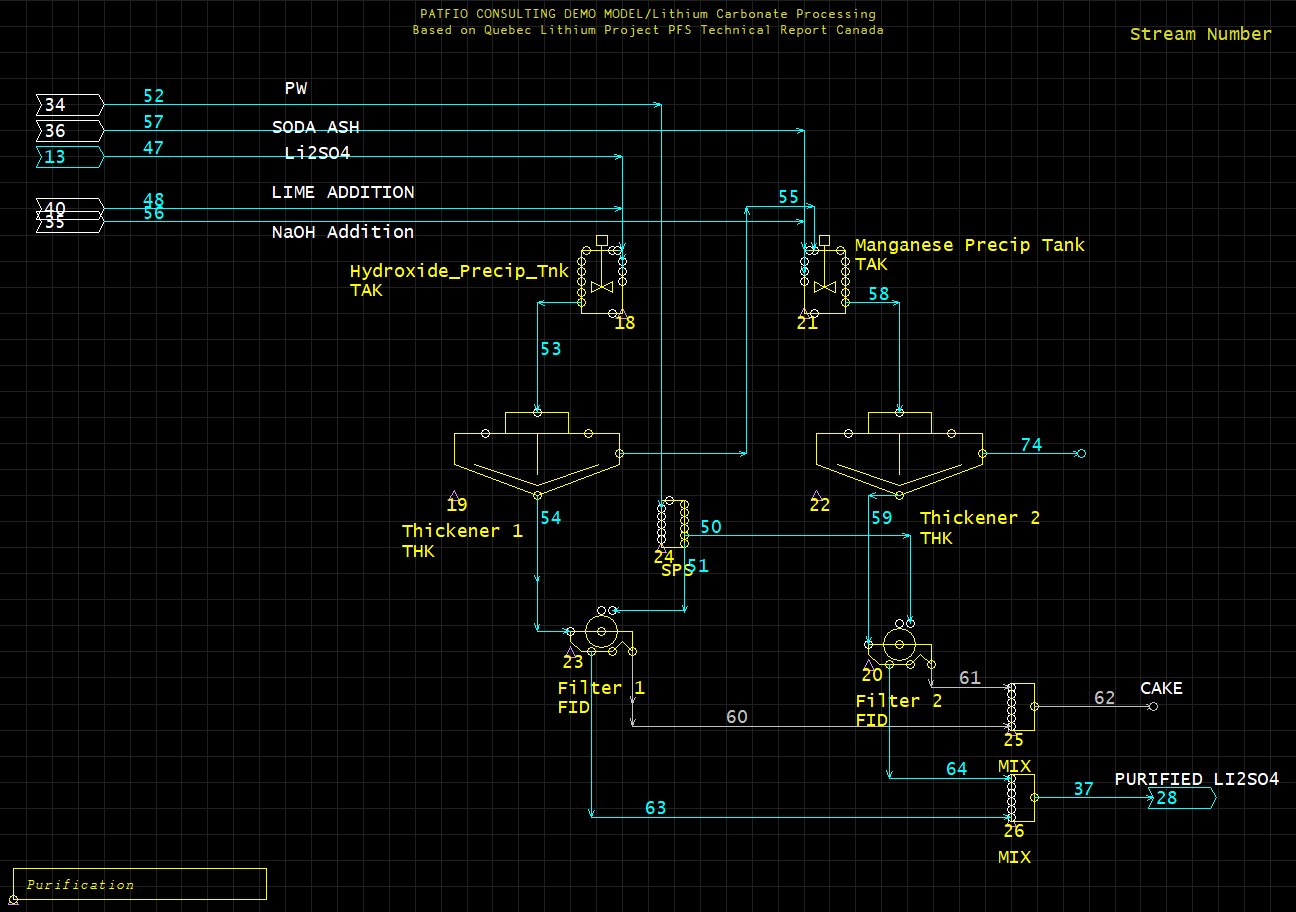Viewport: 1296px width, 912px height.
Task: Select the Stream Number legend label
Action: click(x=1200, y=34)
